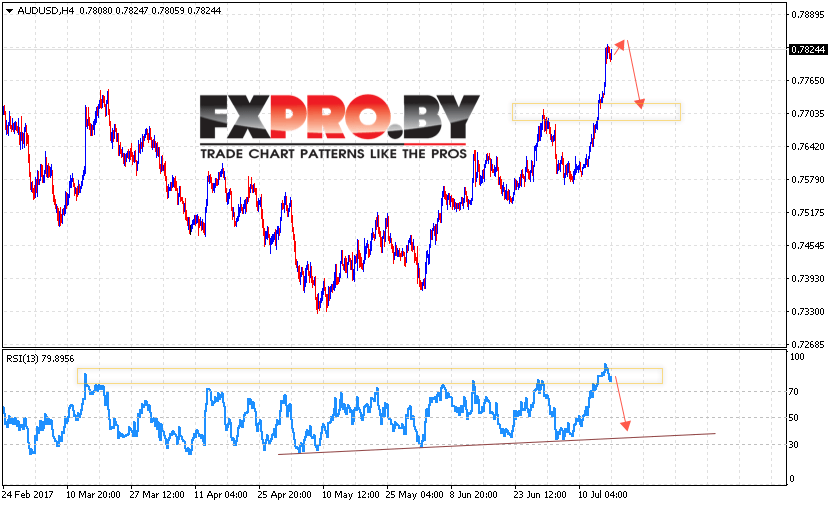Image resolution: width=829 pixels, height=506 pixels.
Task: Click the 27 Mar 12:00 time label
Action: point(157,495)
